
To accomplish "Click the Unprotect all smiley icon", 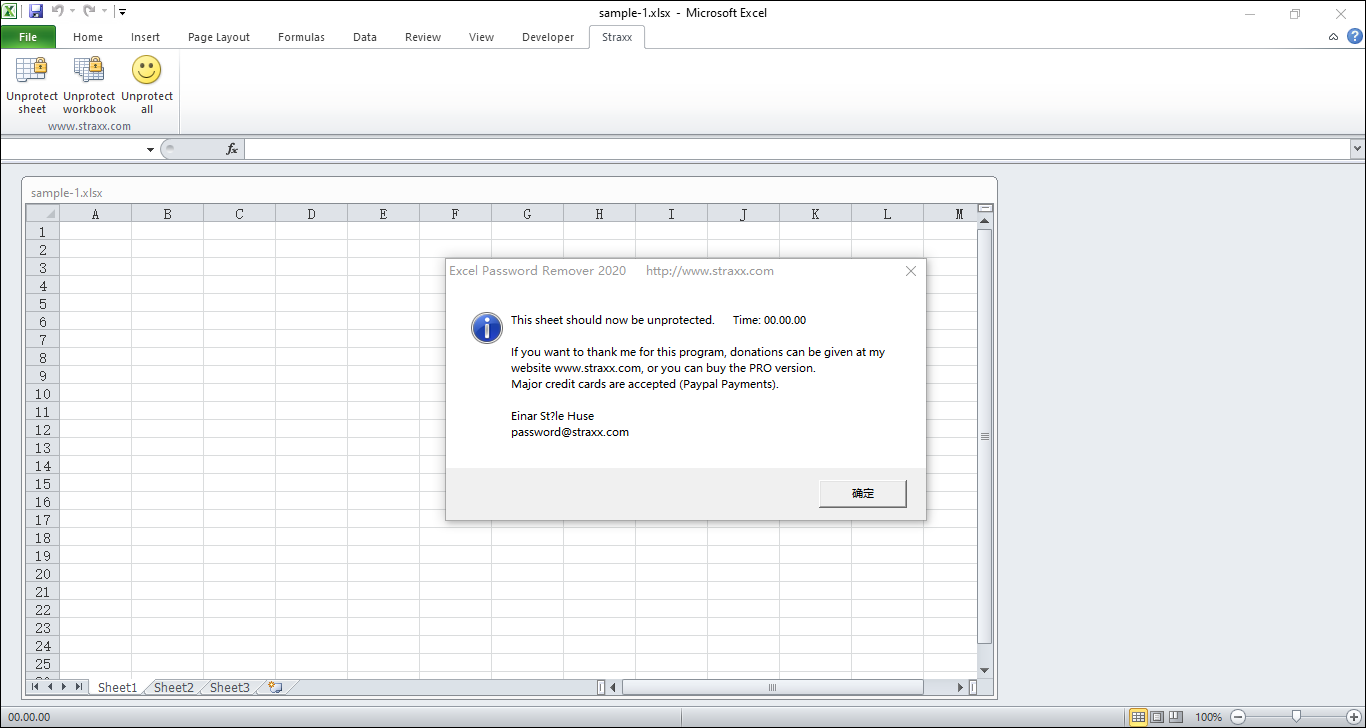I will (147, 70).
